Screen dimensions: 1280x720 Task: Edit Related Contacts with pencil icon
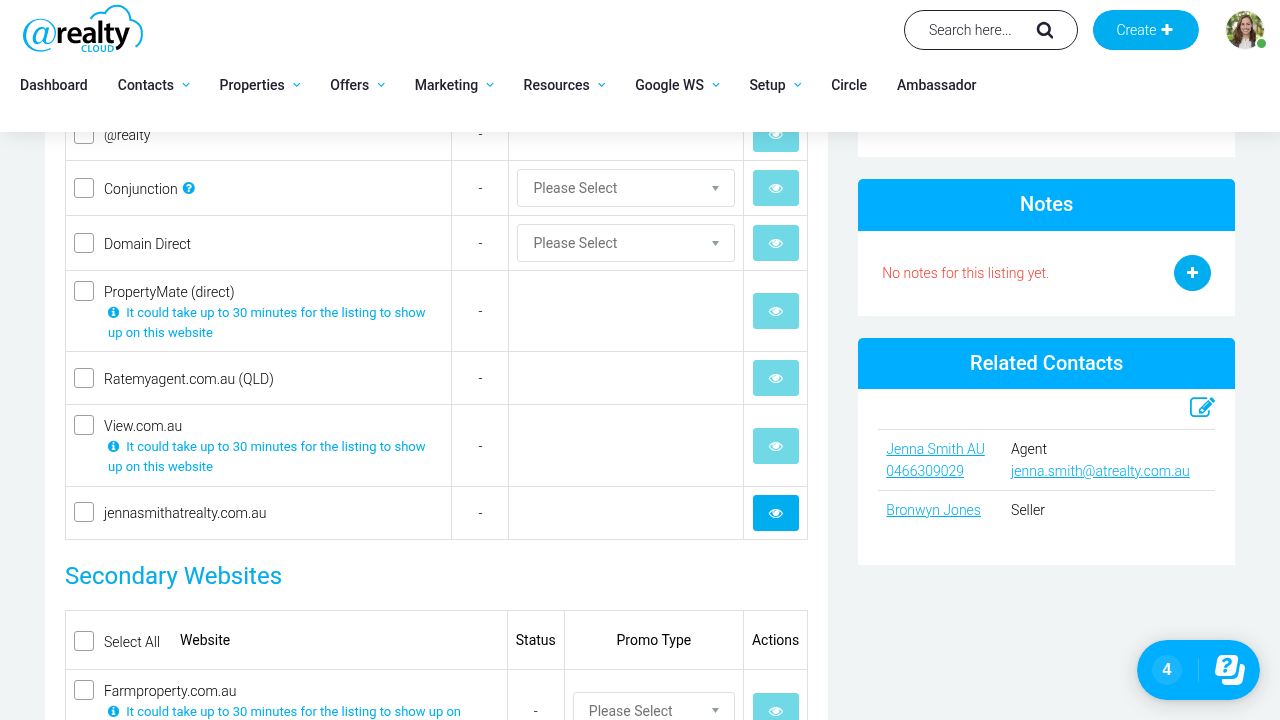pos(1202,407)
